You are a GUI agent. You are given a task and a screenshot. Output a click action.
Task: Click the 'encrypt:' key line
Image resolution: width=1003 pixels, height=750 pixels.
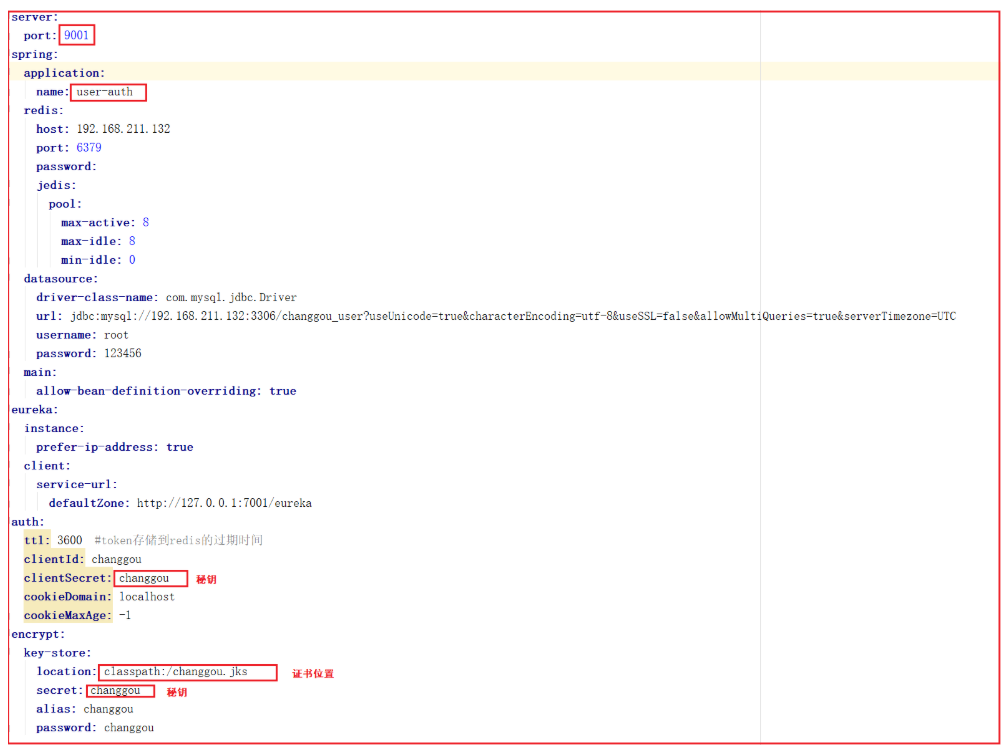coord(38,634)
